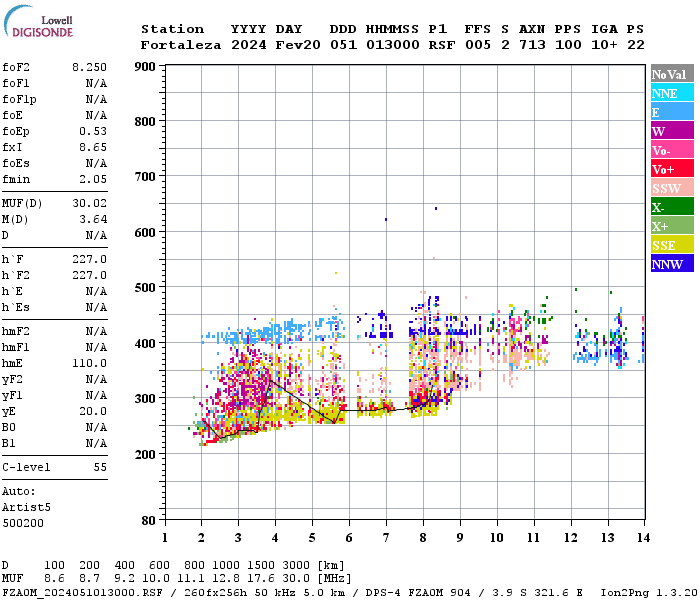The image size is (700, 600).
Task: Click the foEs row label
Action: (x=16, y=163)
